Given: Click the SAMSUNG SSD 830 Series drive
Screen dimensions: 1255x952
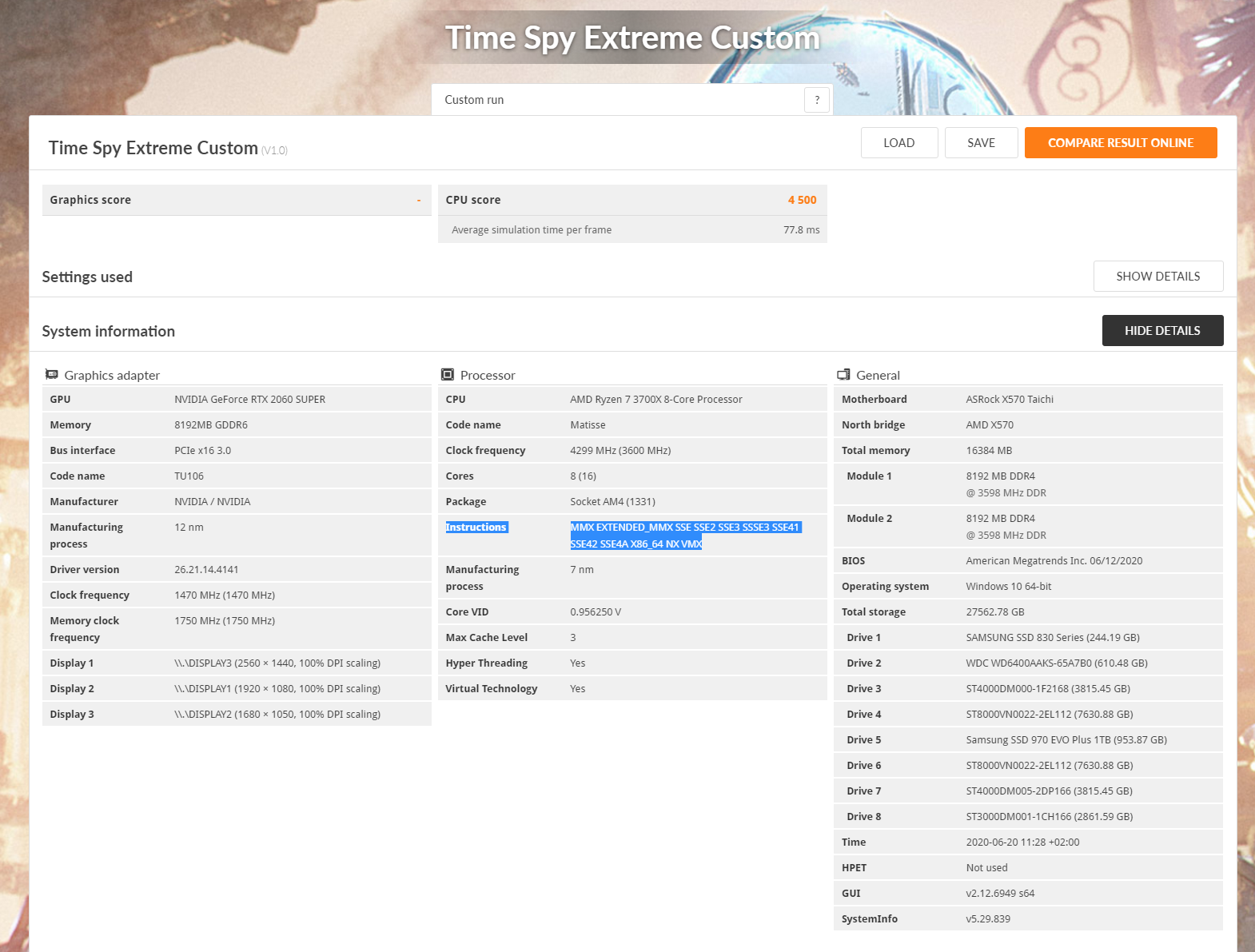Looking at the screenshot, I should [x=1053, y=637].
